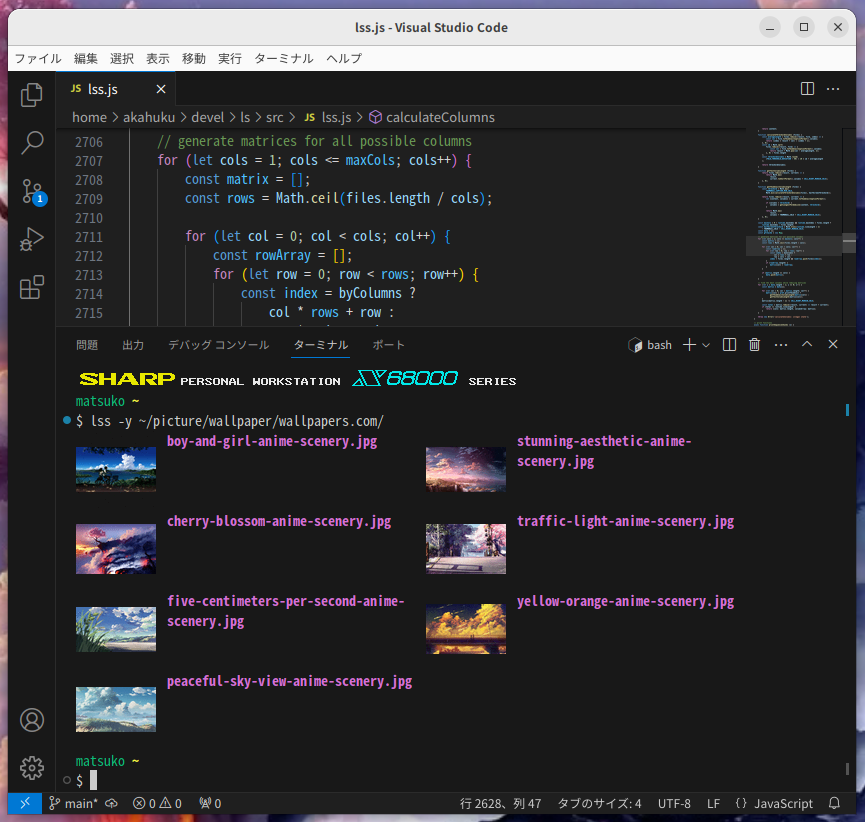The width and height of the screenshot is (865, 822).
Task: Split the editor to the right
Action: (807, 89)
